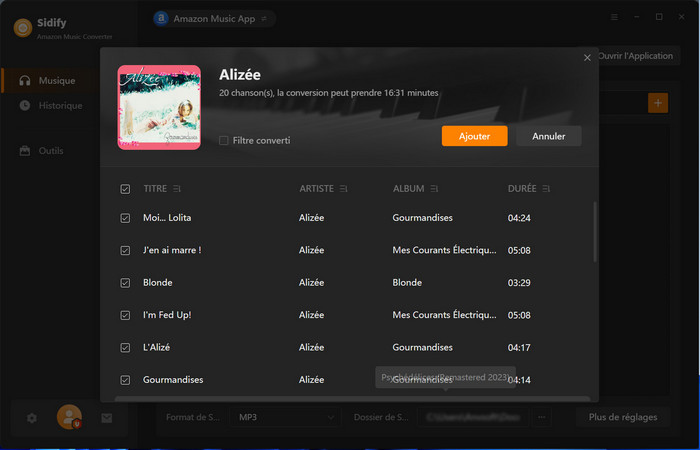700x450 pixels.
Task: Open the Historique section in sidebar
Action: click(59, 106)
